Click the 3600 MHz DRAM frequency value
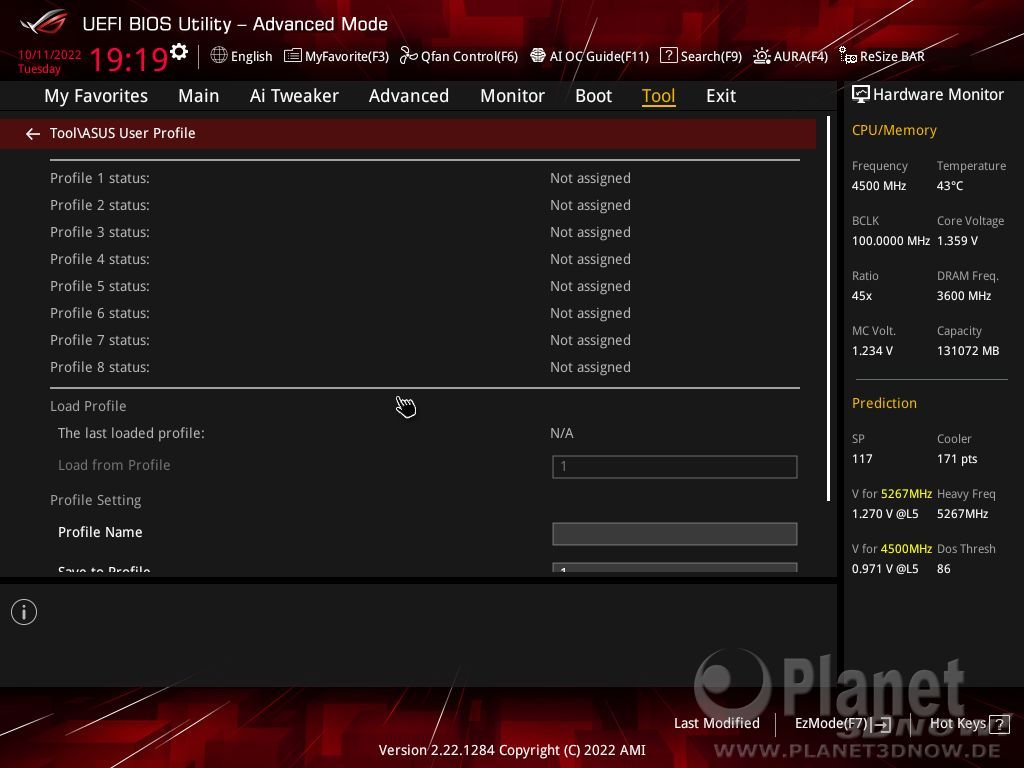Viewport: 1024px width, 768px height. pyautogui.click(x=964, y=296)
